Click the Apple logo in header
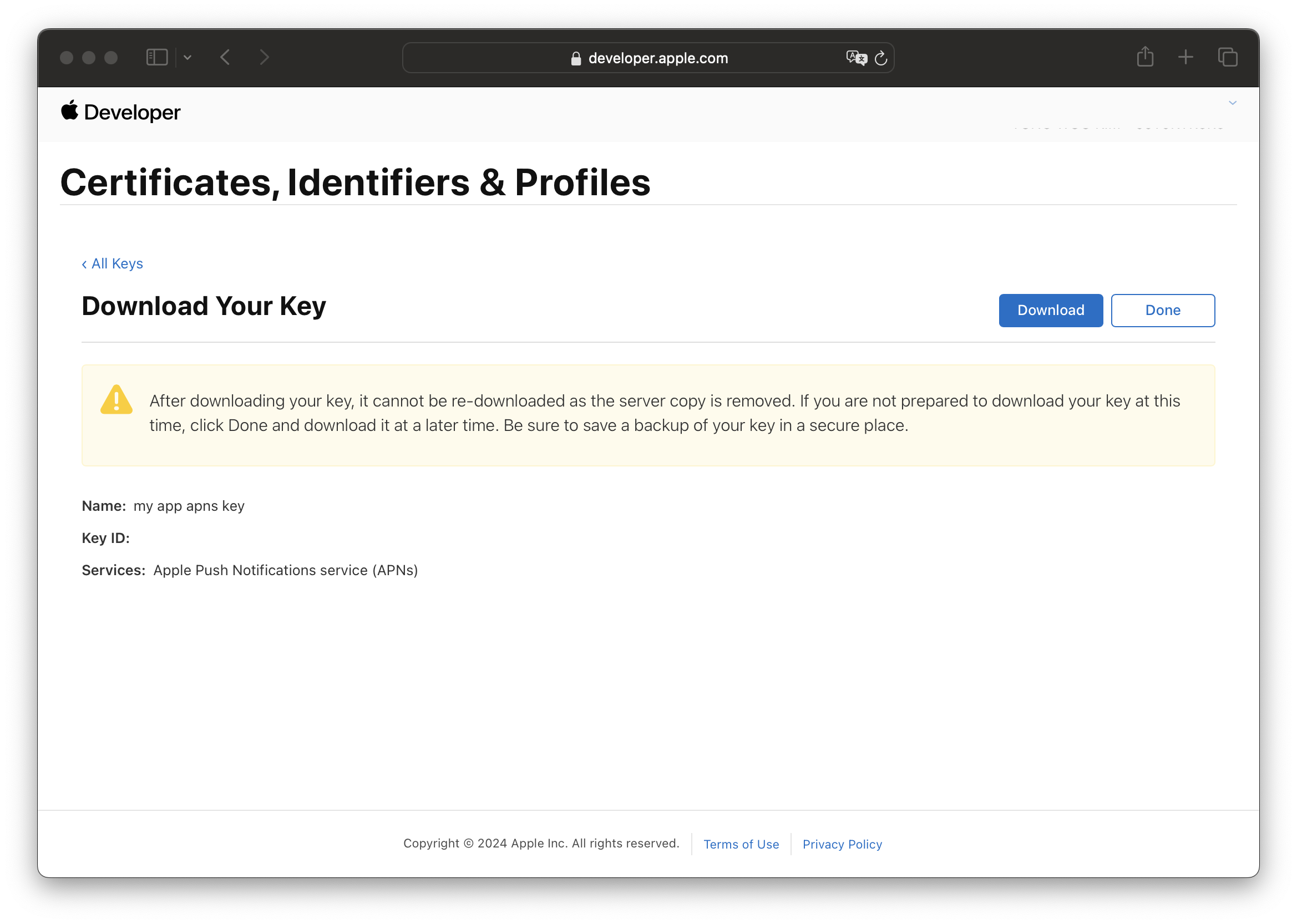This screenshot has height=924, width=1297. [x=69, y=111]
